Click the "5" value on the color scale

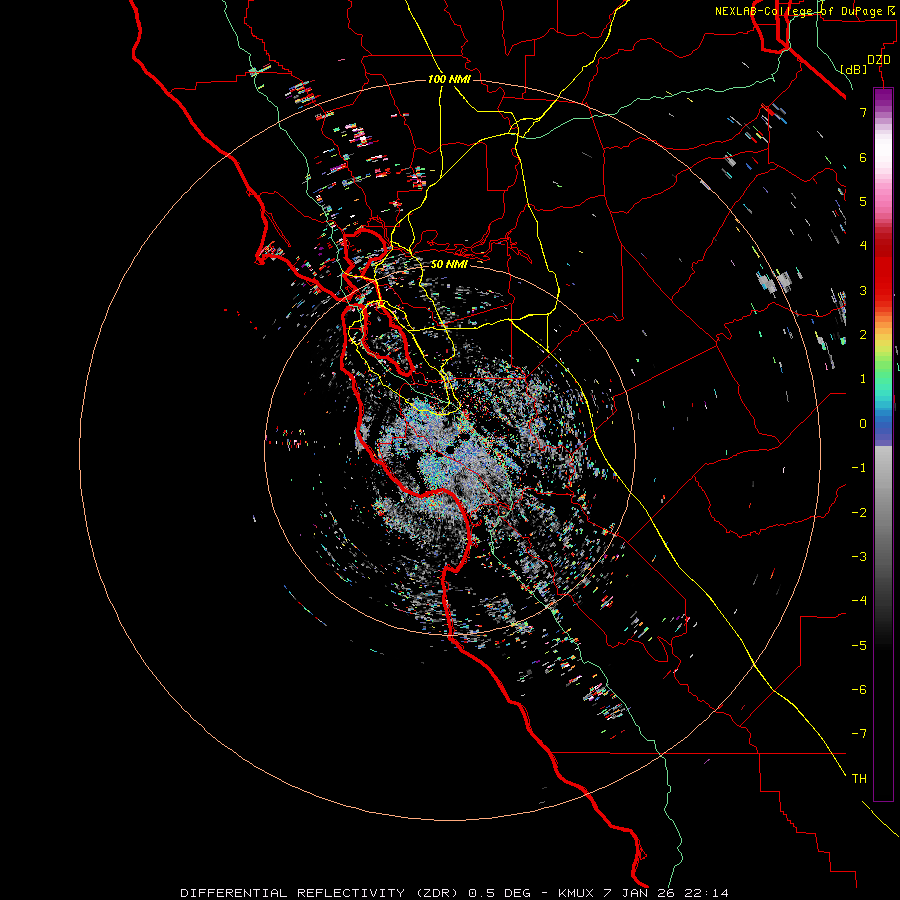tap(863, 201)
